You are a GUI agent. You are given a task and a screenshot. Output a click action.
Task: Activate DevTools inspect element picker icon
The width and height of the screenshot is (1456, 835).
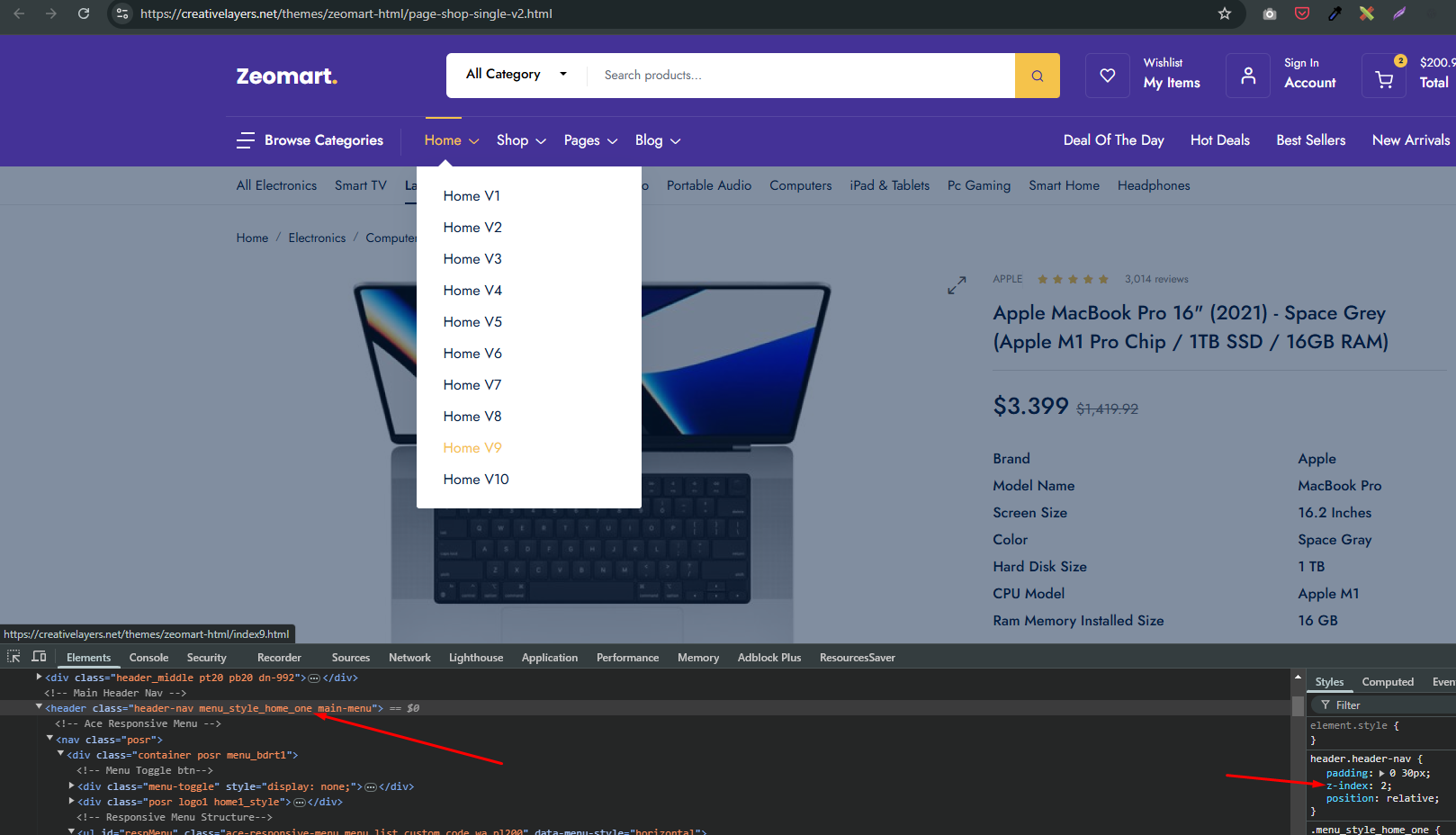13,657
